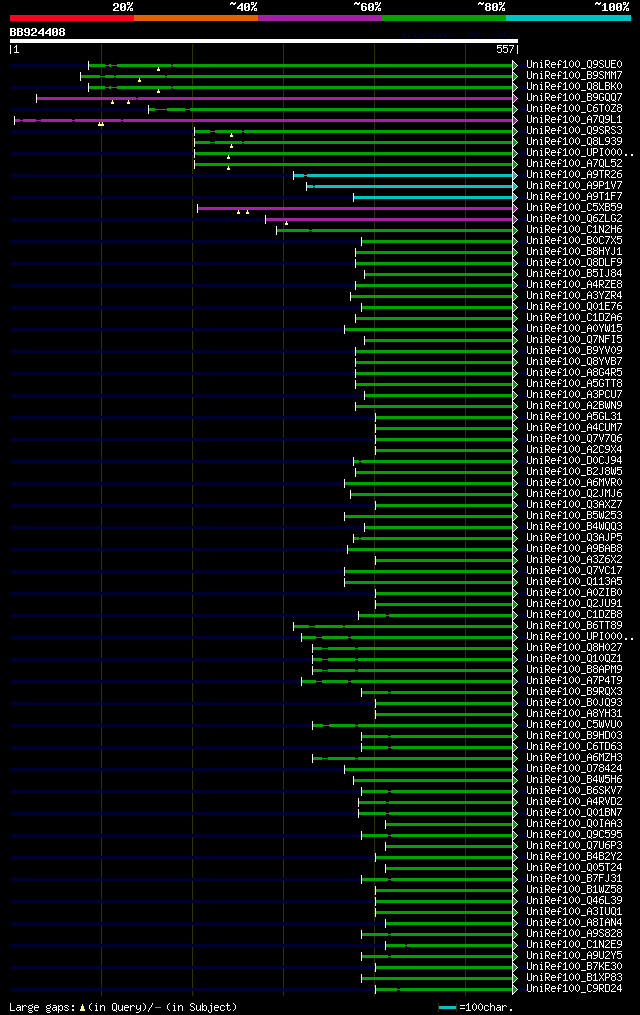Select the UniRef100_A4RZE8 label

[x=574, y=285]
